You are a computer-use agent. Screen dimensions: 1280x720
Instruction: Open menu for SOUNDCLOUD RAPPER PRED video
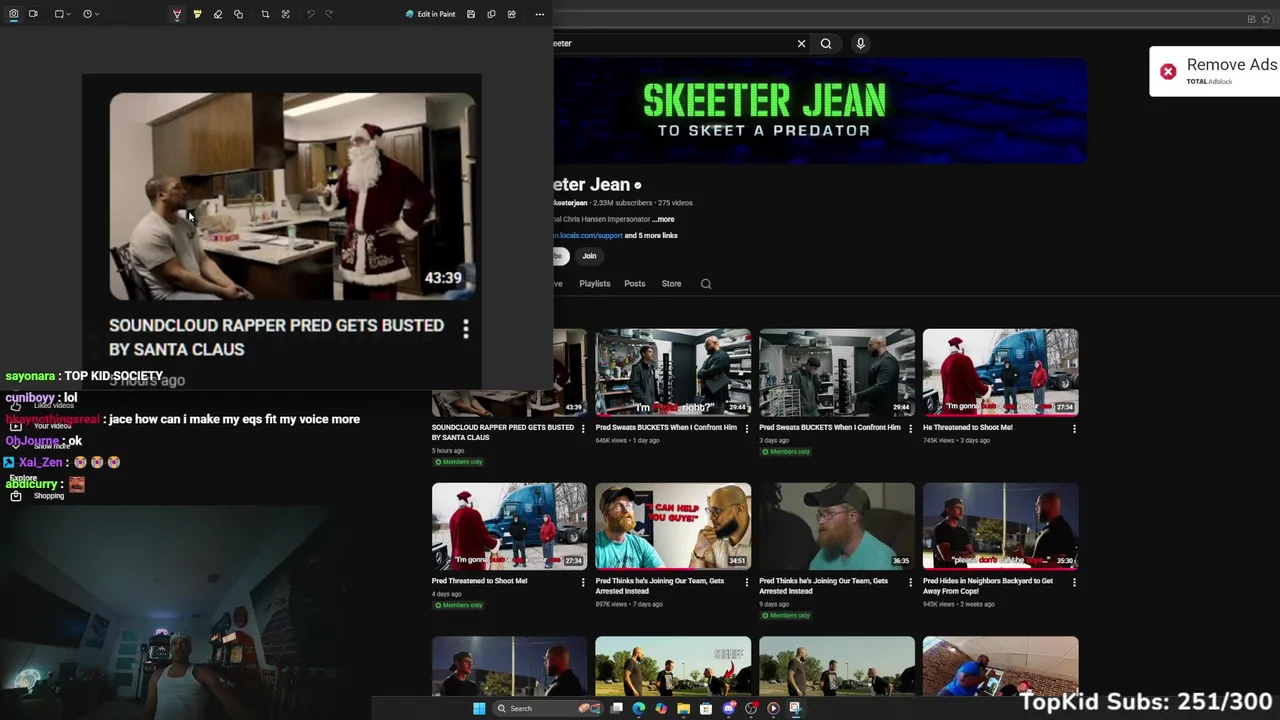[583, 429]
